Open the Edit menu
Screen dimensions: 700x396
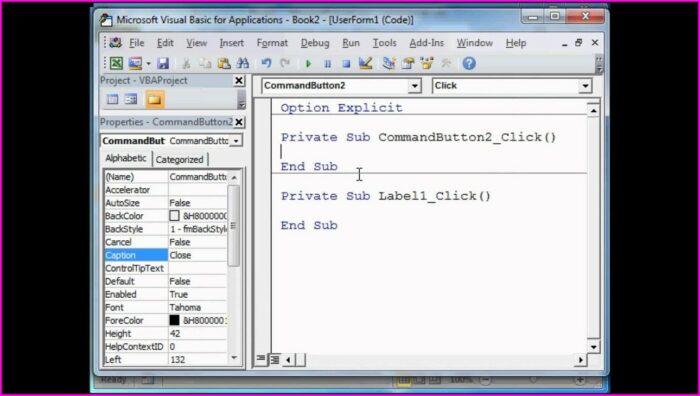165,43
